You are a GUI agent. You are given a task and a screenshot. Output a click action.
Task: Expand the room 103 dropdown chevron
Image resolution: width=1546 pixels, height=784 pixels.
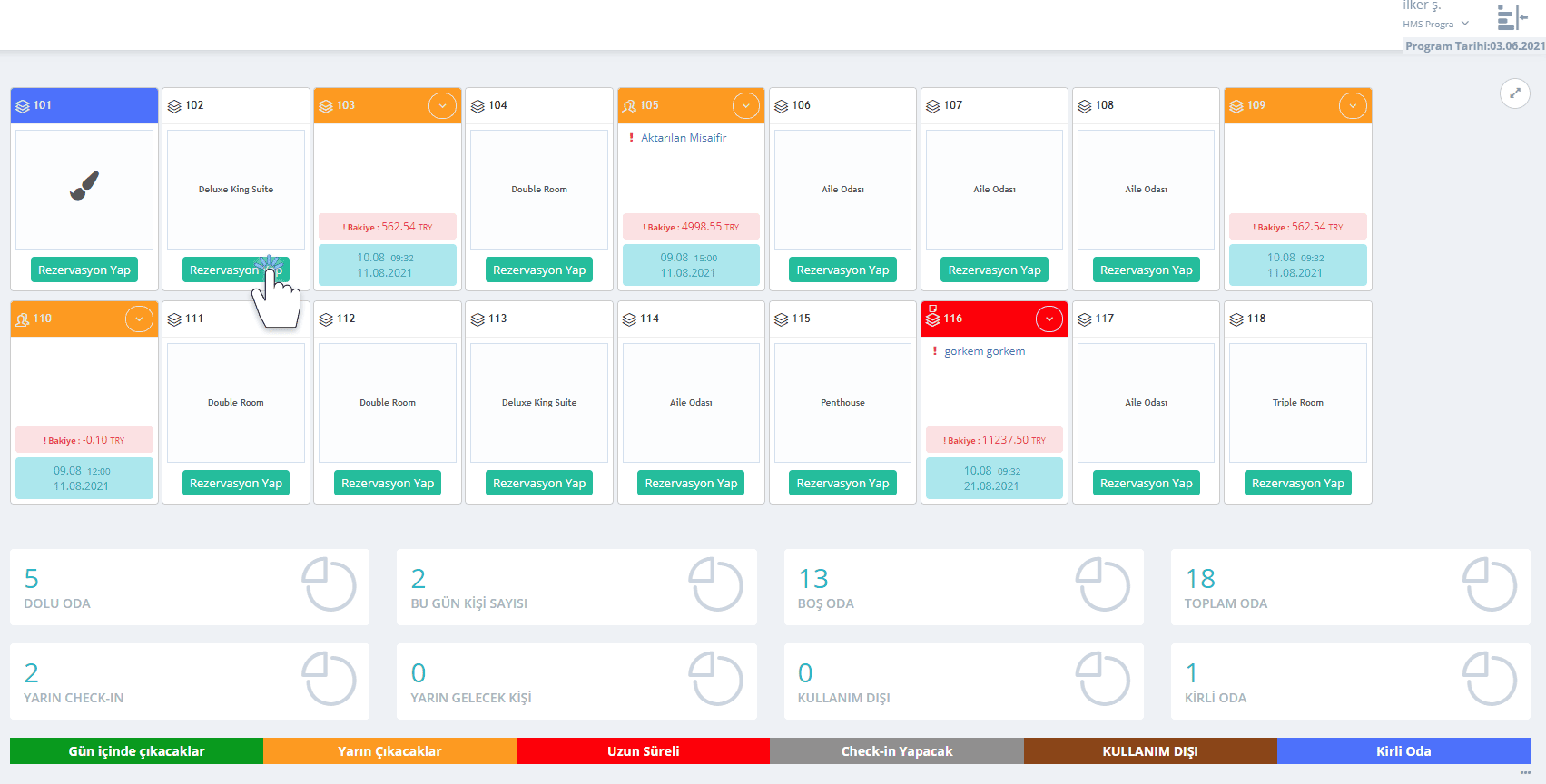442,106
